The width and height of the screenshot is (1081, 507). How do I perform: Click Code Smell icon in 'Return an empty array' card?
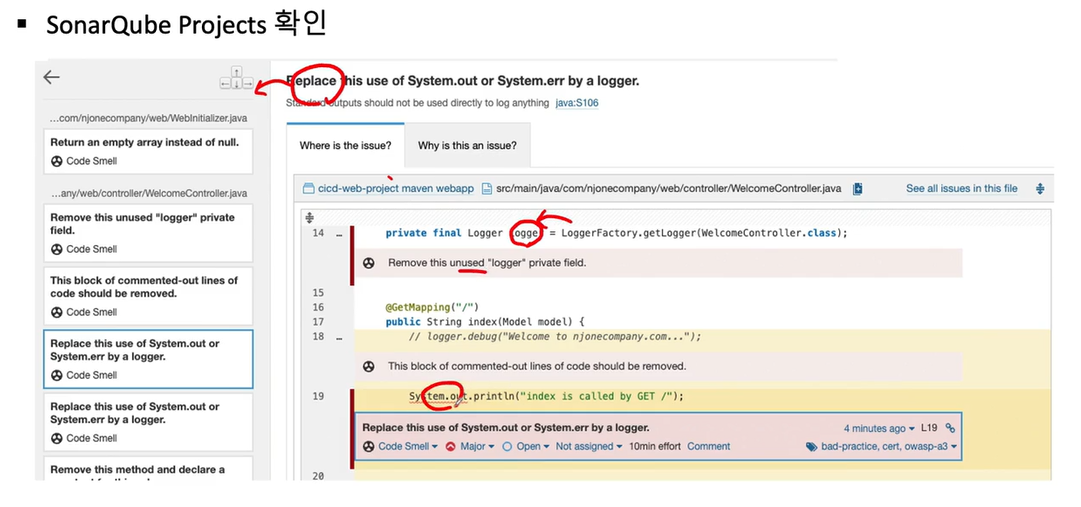tap(57, 161)
